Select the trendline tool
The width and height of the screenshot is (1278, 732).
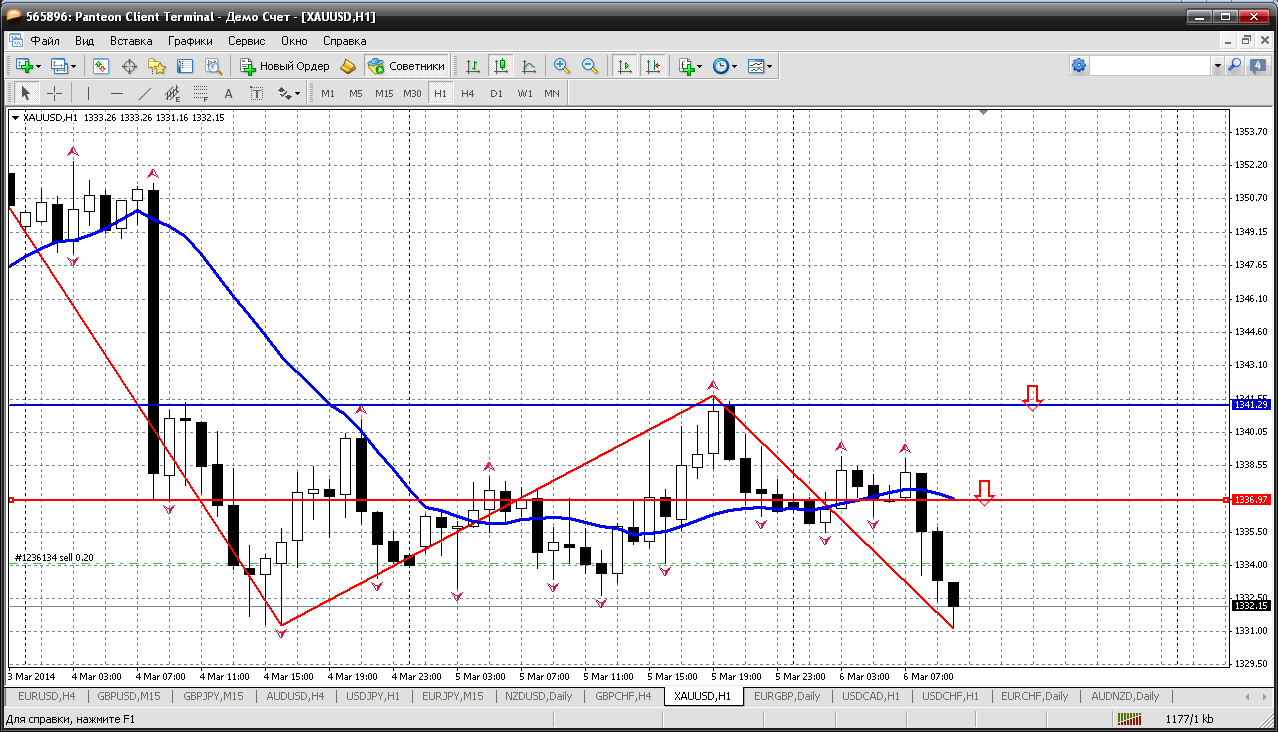tap(145, 93)
